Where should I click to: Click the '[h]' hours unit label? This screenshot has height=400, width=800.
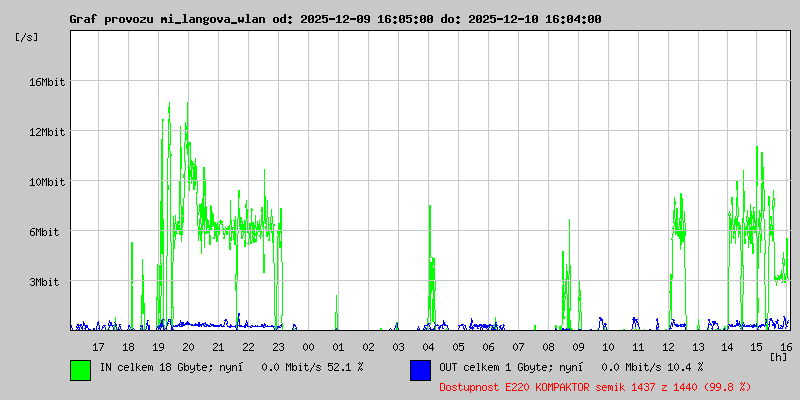coord(778,357)
